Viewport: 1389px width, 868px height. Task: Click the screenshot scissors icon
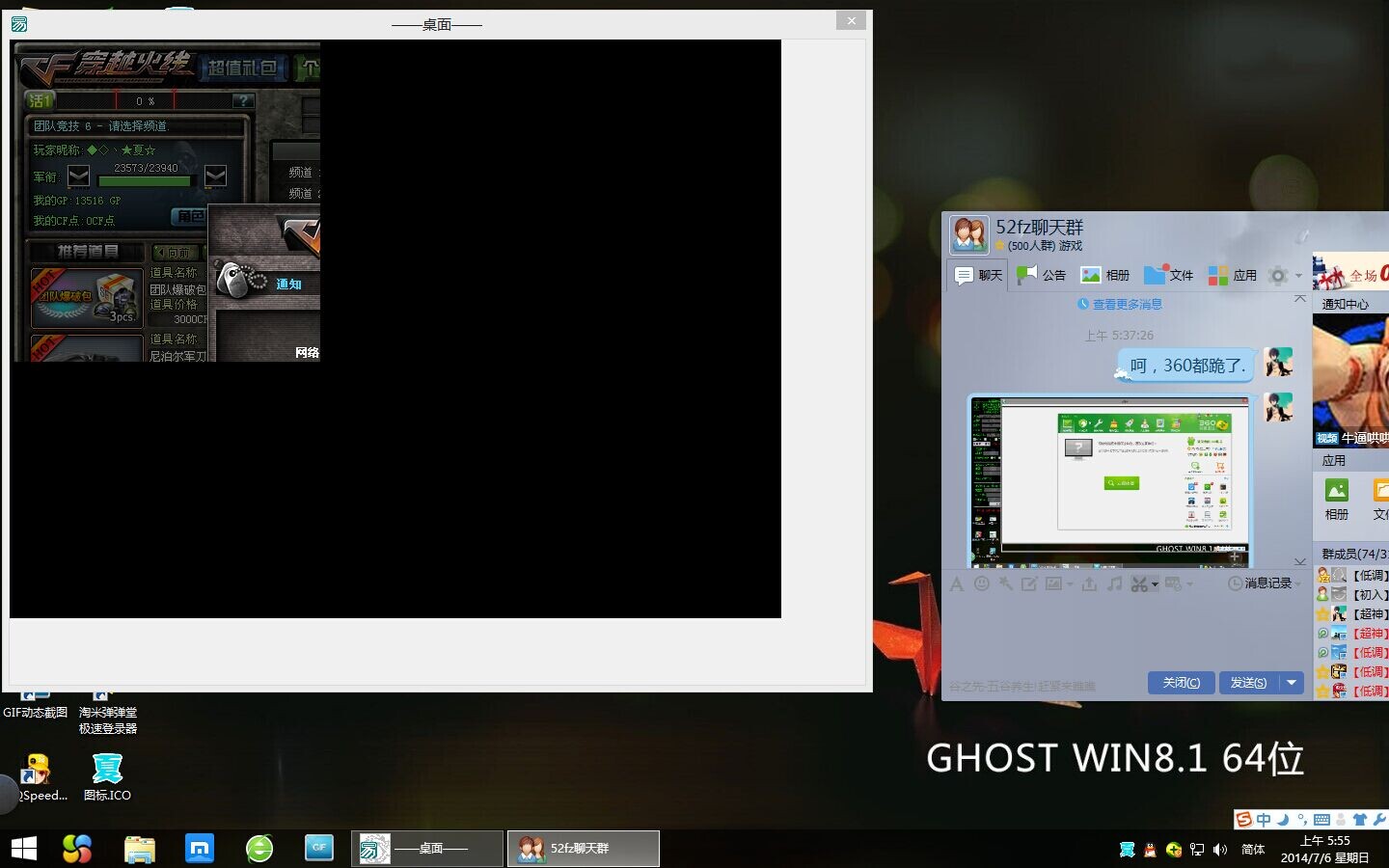pos(1139,583)
